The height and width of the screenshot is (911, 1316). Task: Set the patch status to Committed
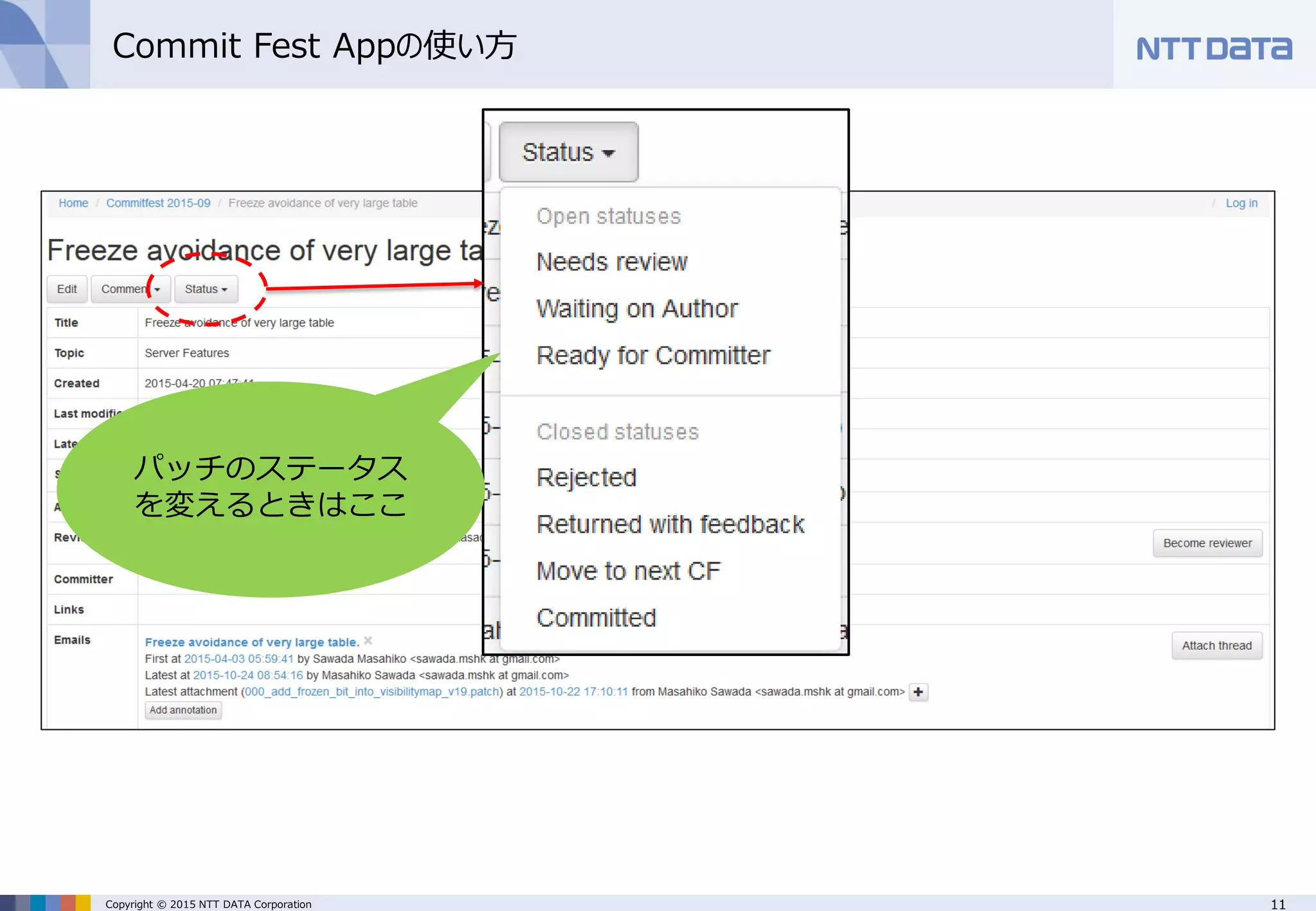click(x=596, y=618)
